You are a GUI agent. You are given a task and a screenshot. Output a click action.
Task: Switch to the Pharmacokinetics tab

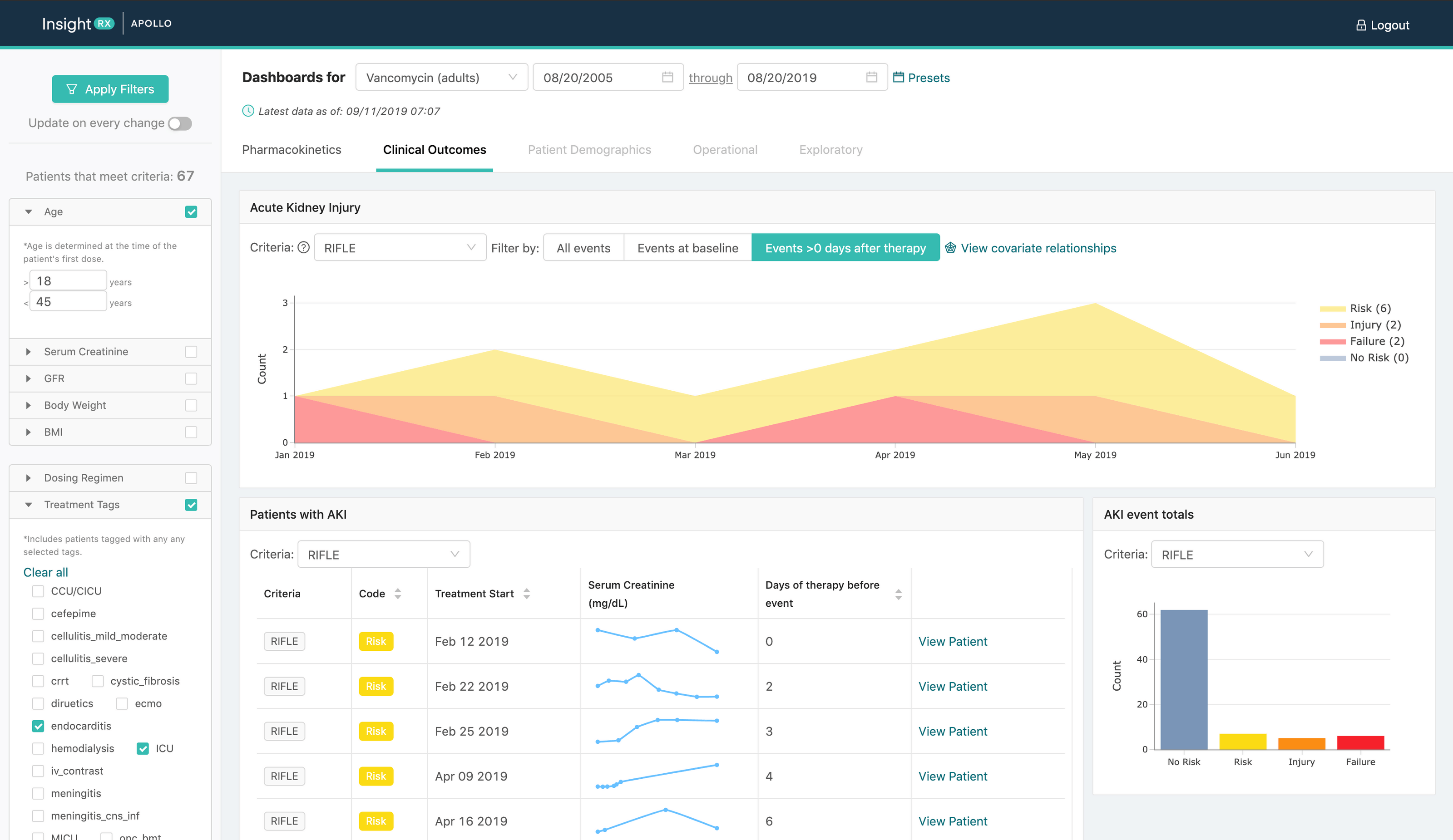(x=292, y=150)
